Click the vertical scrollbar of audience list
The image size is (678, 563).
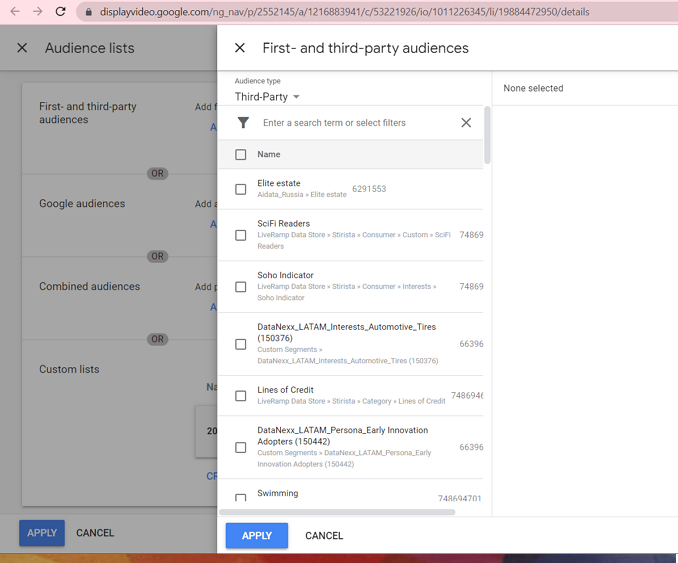(x=487, y=135)
